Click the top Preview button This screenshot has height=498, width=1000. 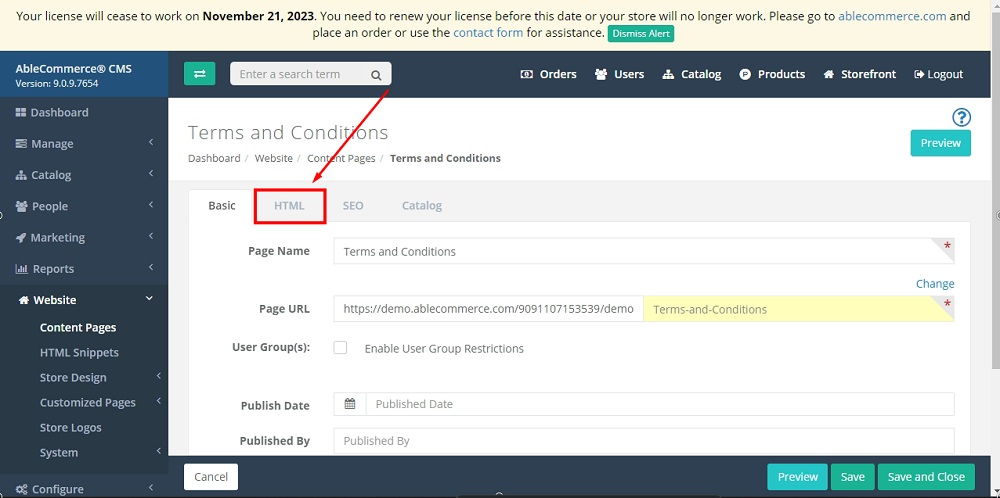click(x=940, y=143)
